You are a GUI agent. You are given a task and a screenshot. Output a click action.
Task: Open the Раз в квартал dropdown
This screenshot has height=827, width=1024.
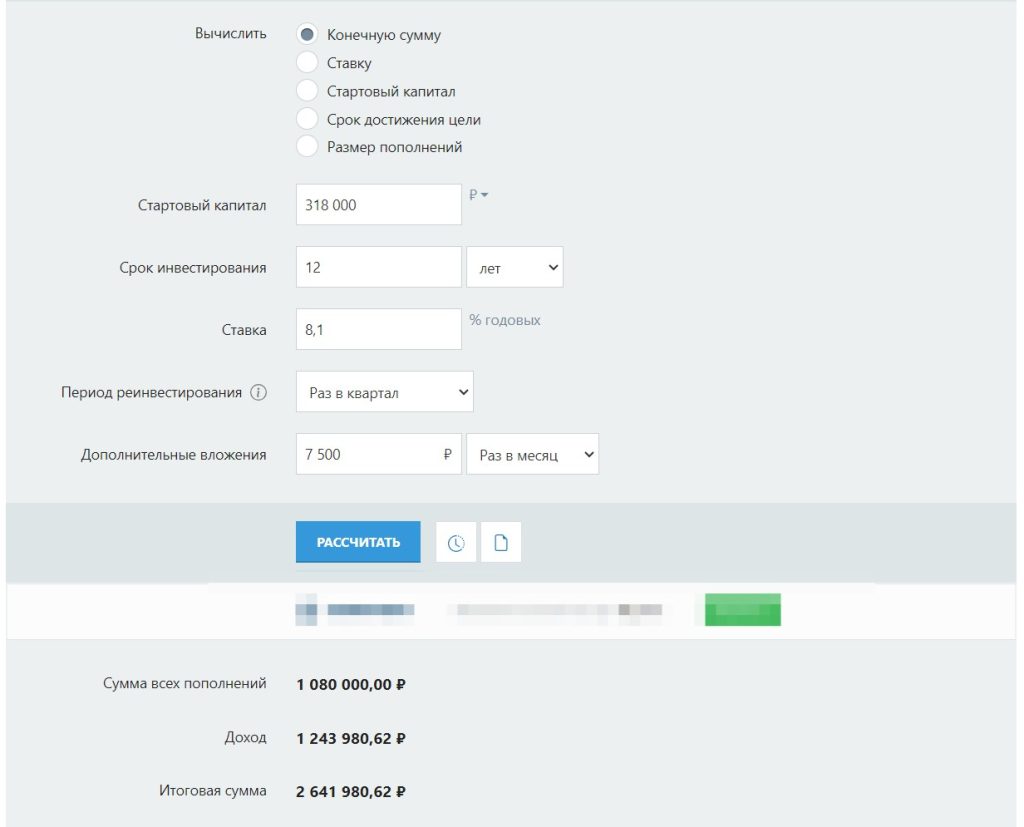385,392
